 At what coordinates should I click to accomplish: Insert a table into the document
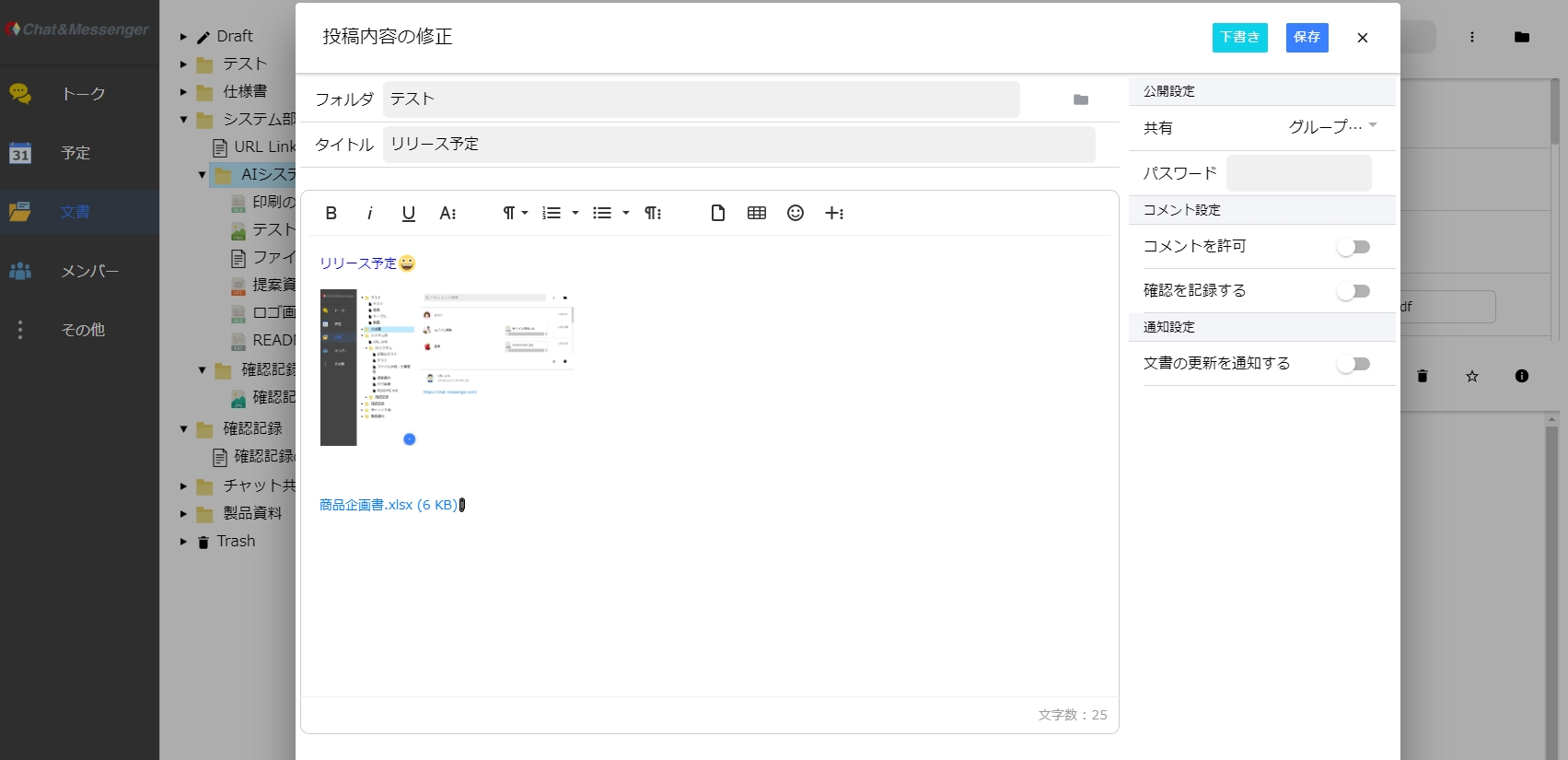tap(757, 214)
